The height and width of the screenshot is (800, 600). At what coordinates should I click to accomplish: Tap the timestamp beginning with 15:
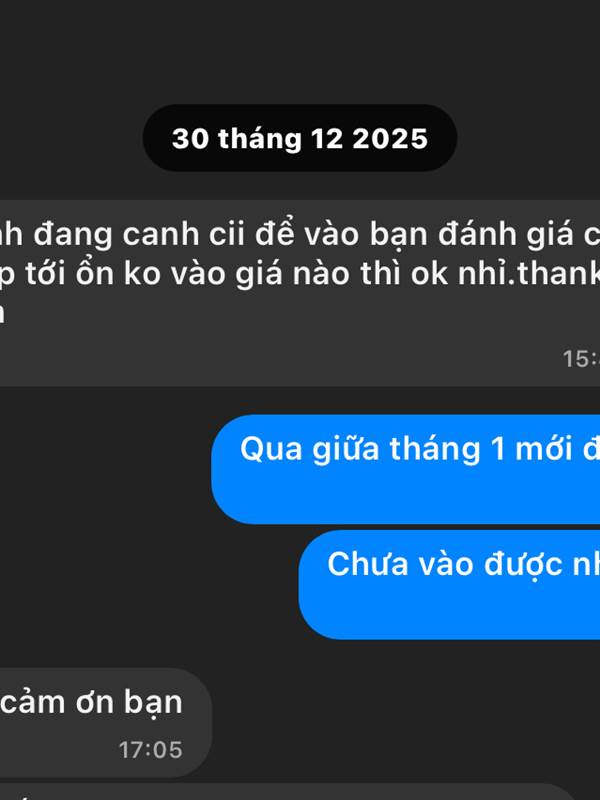581,359
